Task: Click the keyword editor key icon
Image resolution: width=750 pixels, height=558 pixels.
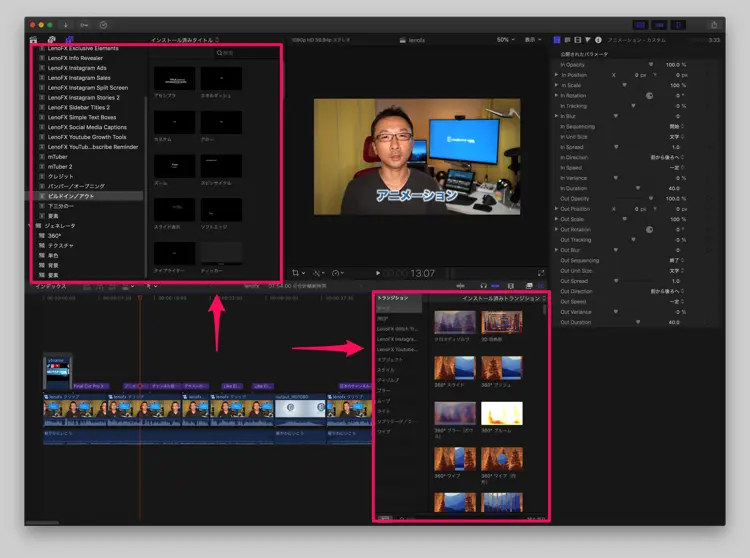Action: point(84,24)
